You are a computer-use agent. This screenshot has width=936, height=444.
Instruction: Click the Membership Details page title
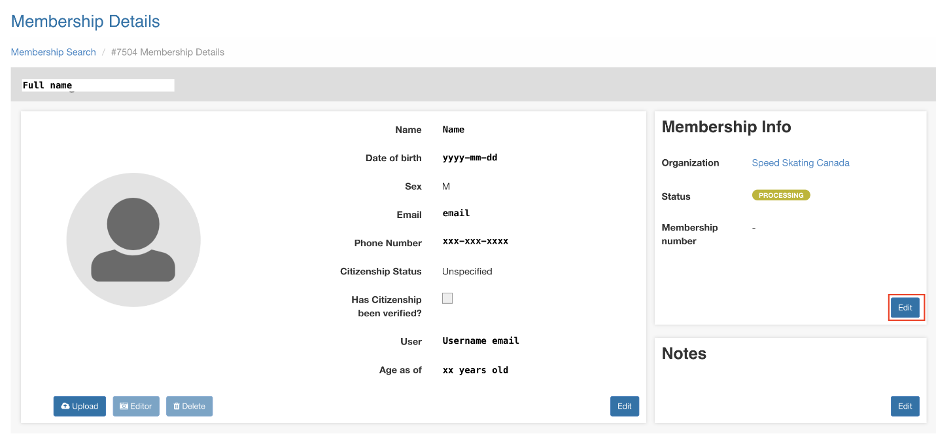pyautogui.click(x=85, y=21)
